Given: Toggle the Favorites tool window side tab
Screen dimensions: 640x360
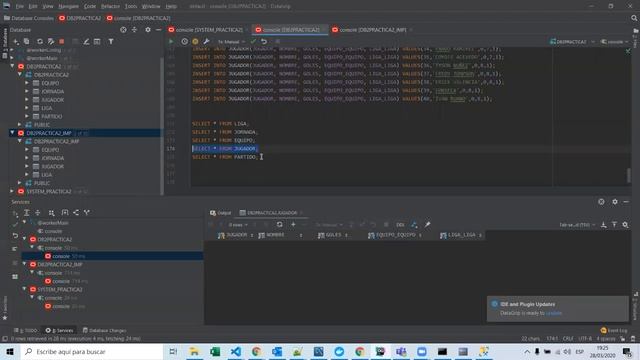Looking at the screenshot, I should 4,307.
